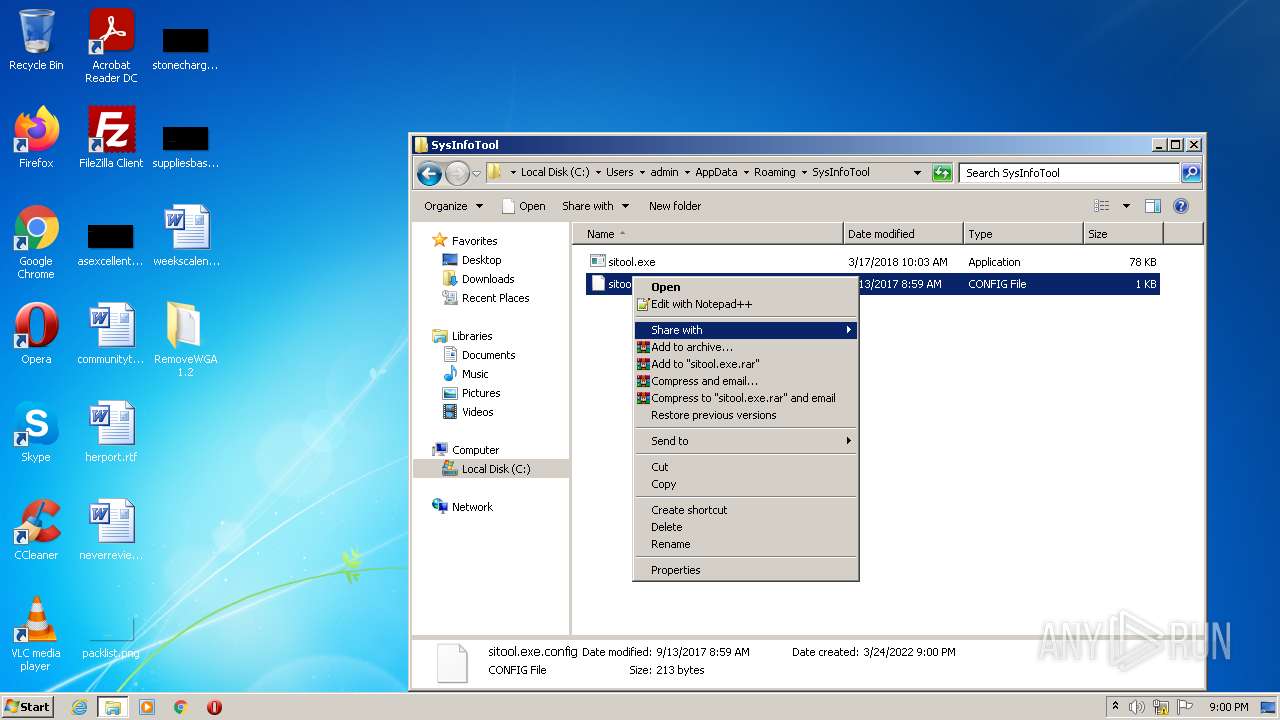Launch Acrobat Reader DC shortcut

111,45
